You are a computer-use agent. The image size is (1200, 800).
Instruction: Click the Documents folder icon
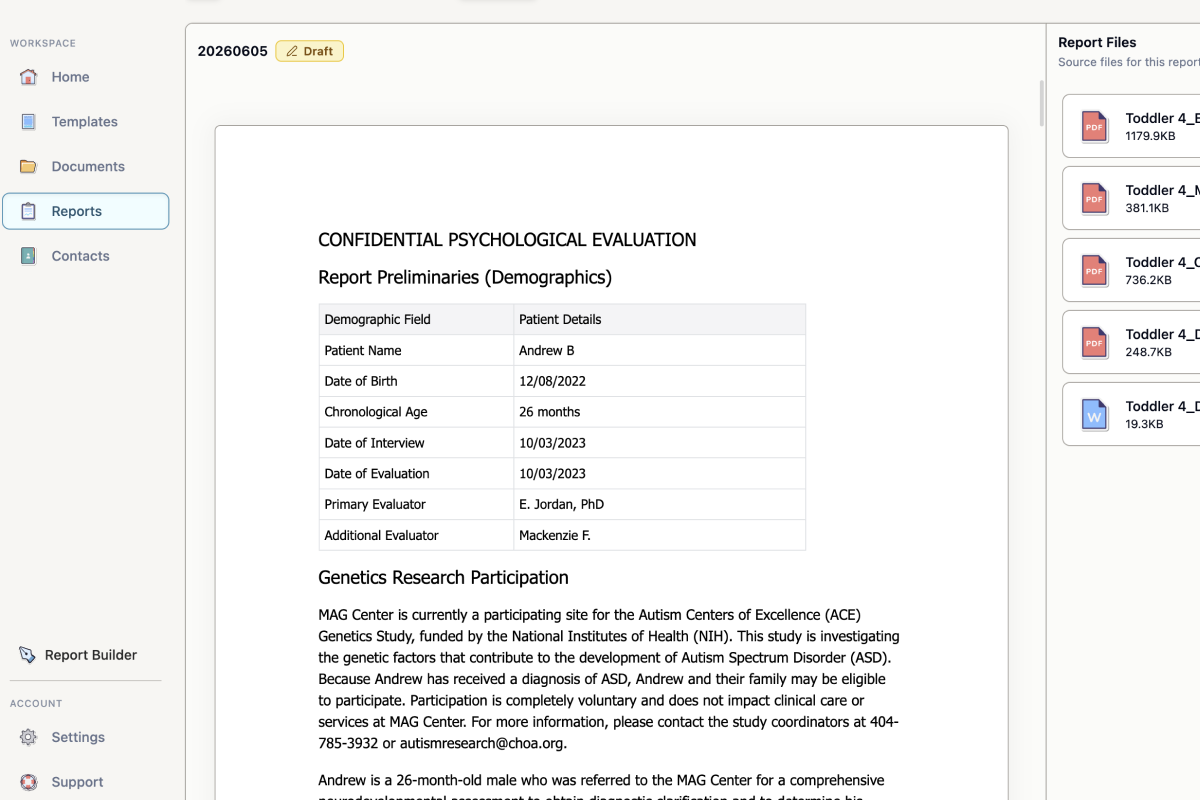click(28, 167)
